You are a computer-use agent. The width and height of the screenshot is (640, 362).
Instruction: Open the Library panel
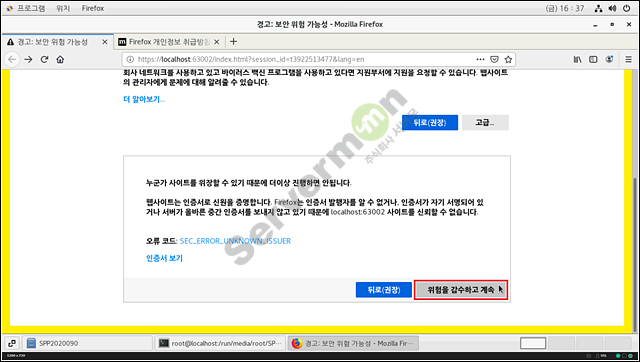[x=577, y=60]
